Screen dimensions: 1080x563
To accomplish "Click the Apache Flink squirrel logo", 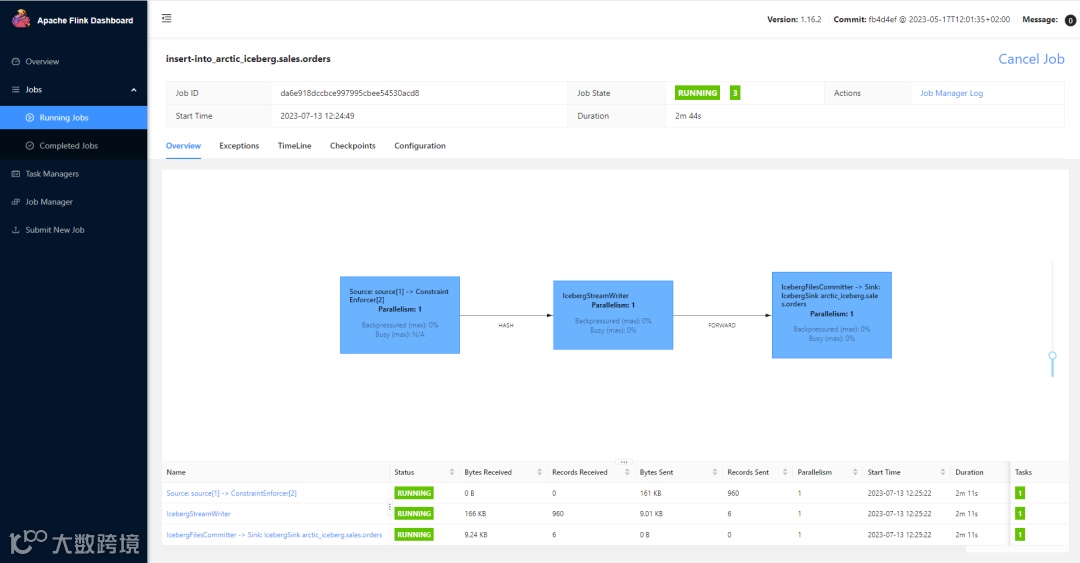I will coord(21,19).
